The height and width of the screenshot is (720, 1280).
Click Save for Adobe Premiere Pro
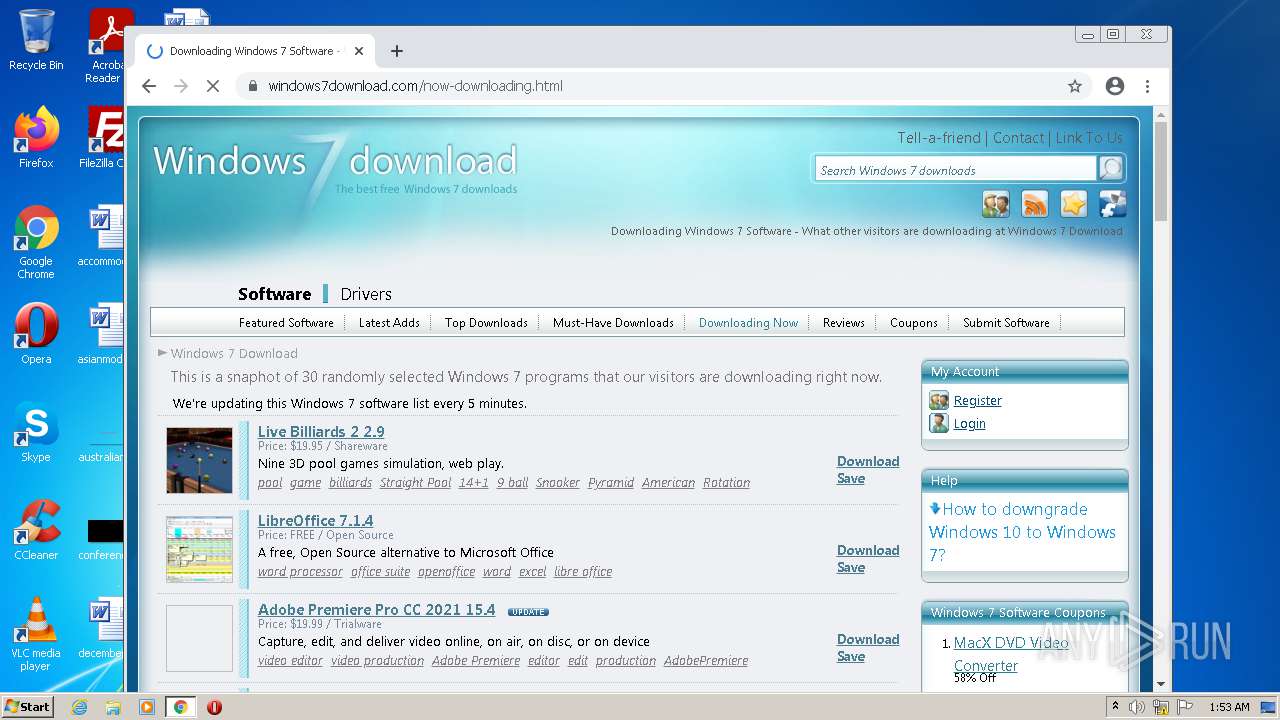tap(851, 657)
